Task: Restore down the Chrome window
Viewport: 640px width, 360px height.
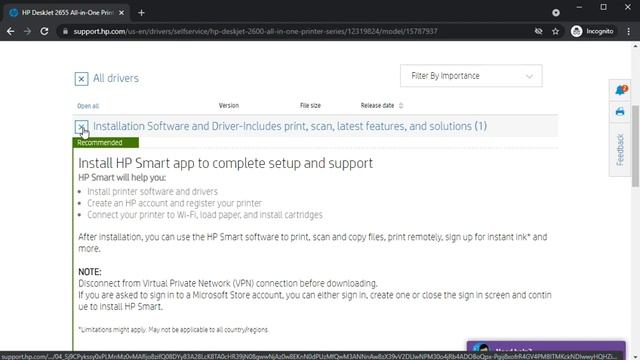Action: [x=603, y=7]
